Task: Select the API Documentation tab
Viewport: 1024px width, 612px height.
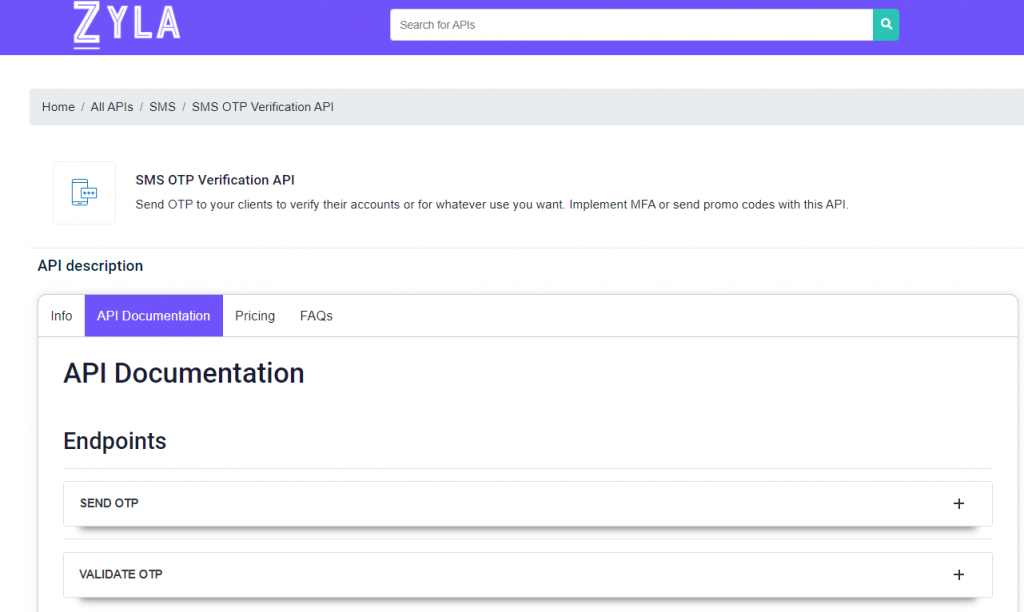Action: (x=153, y=316)
